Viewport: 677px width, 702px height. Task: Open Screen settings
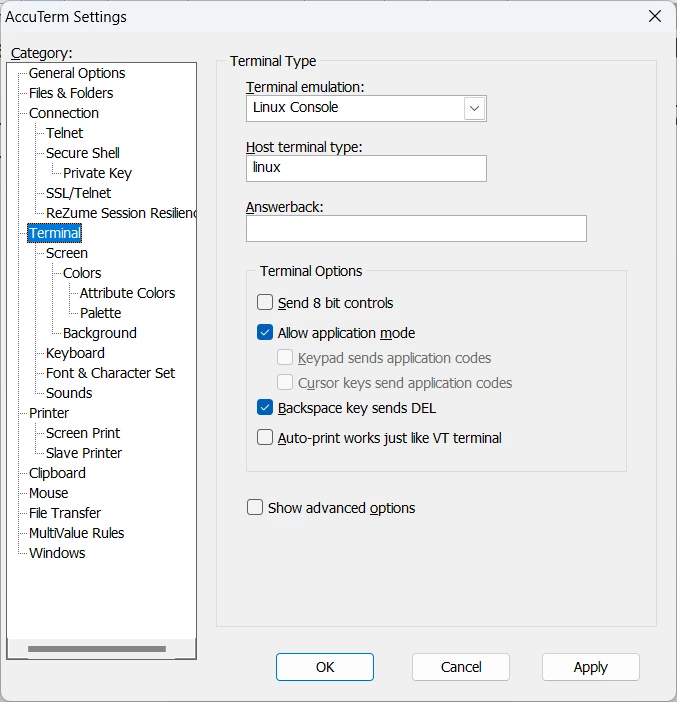(x=67, y=253)
